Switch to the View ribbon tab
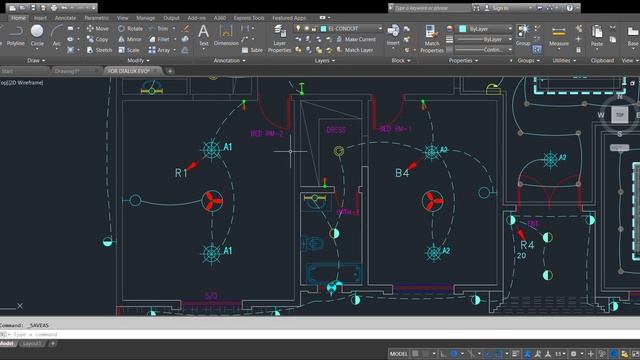640x360 pixels. [122, 18]
